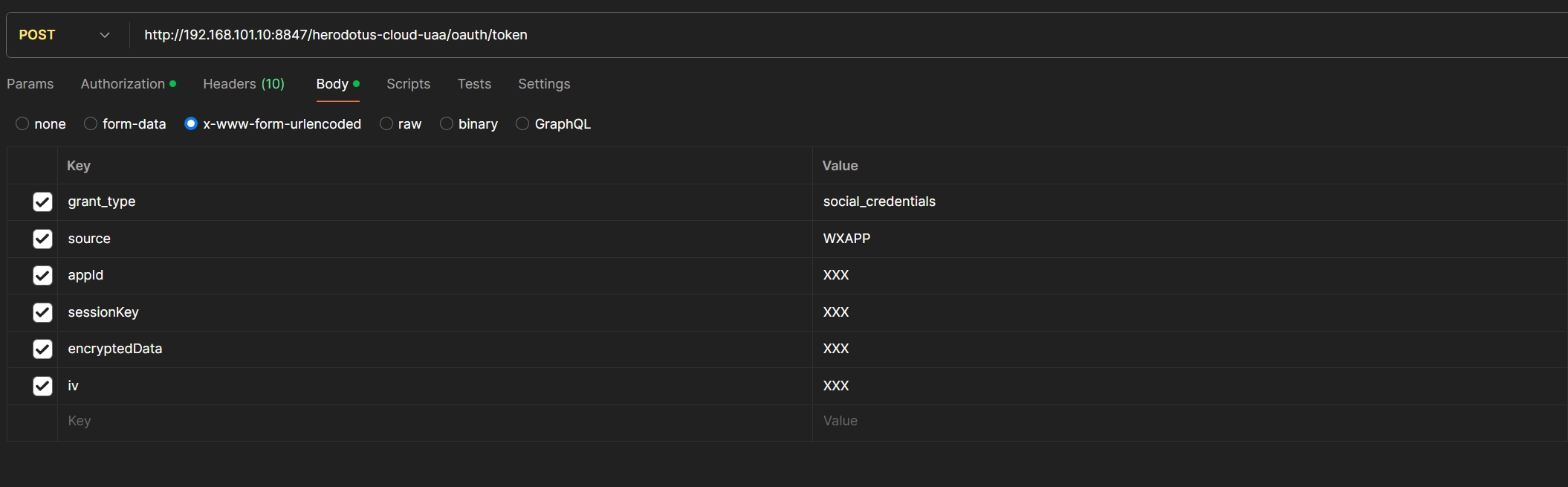Open the request Settings tab

pos(544,84)
